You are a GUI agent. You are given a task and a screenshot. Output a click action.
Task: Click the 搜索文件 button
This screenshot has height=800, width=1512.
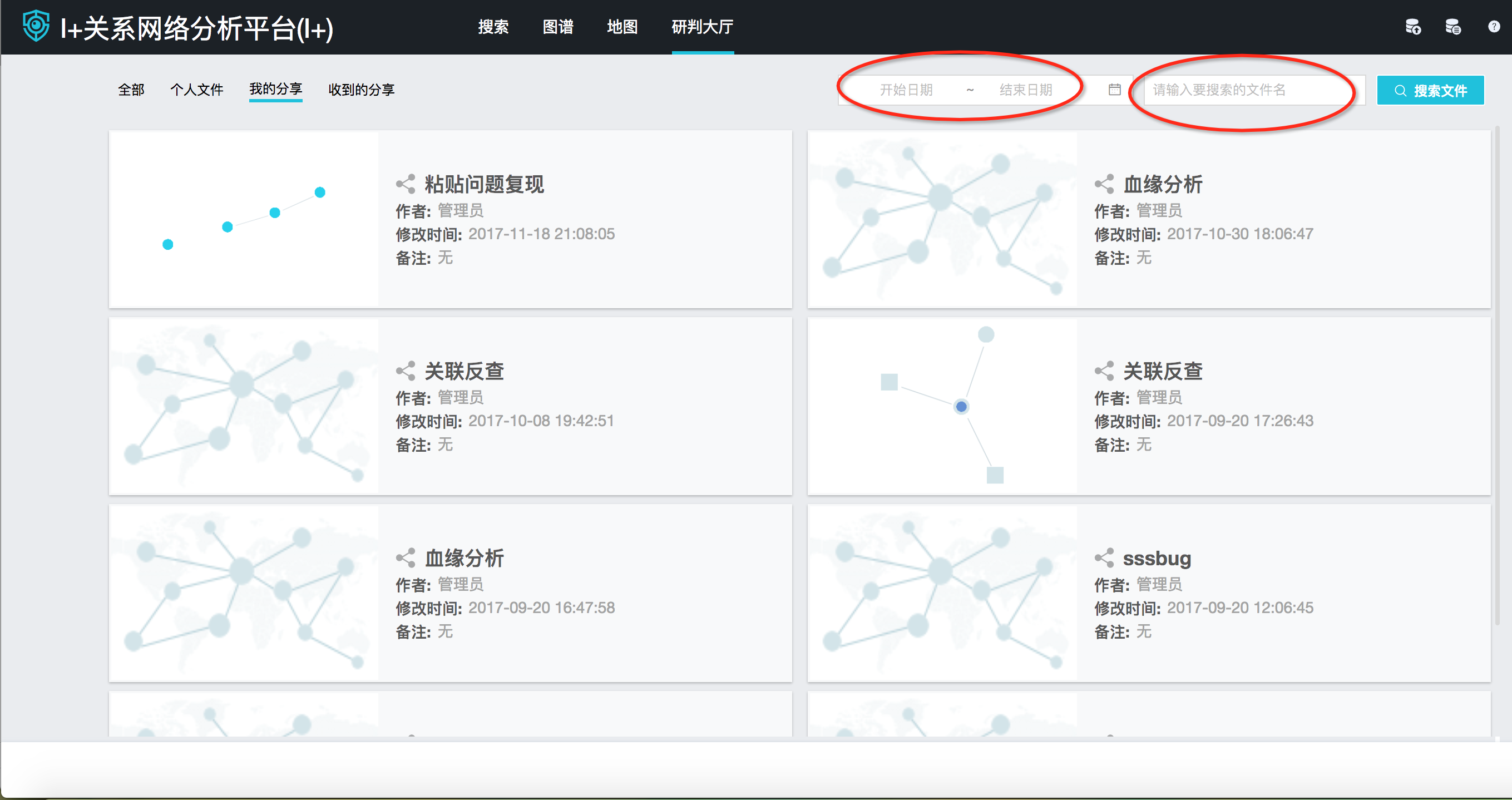[1430, 90]
